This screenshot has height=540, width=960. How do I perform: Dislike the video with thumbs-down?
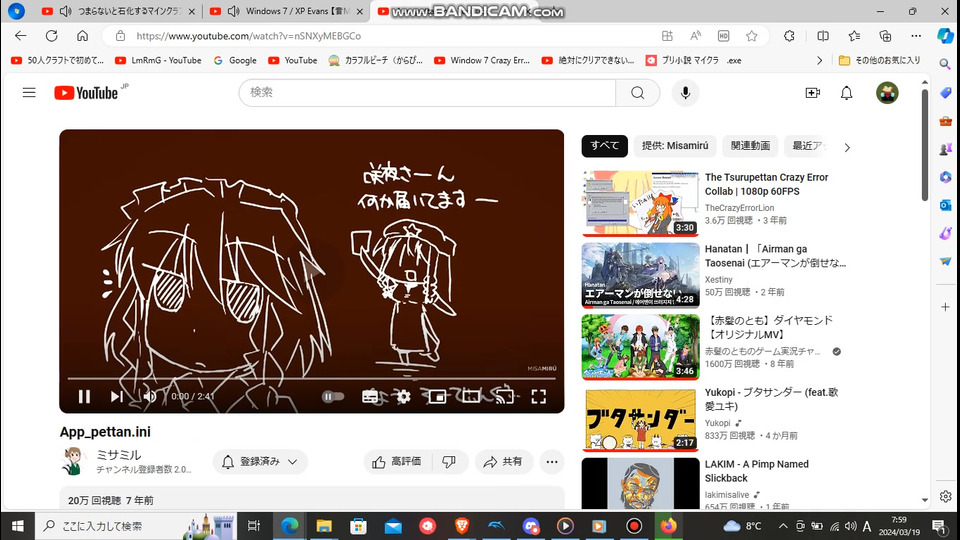(449, 462)
